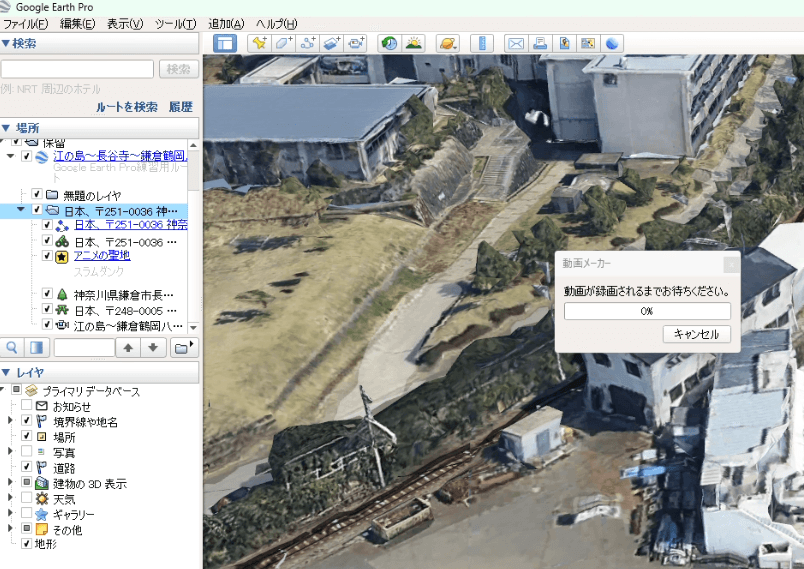Click the add placemark pushpin icon
804x569 pixels.
[259, 43]
